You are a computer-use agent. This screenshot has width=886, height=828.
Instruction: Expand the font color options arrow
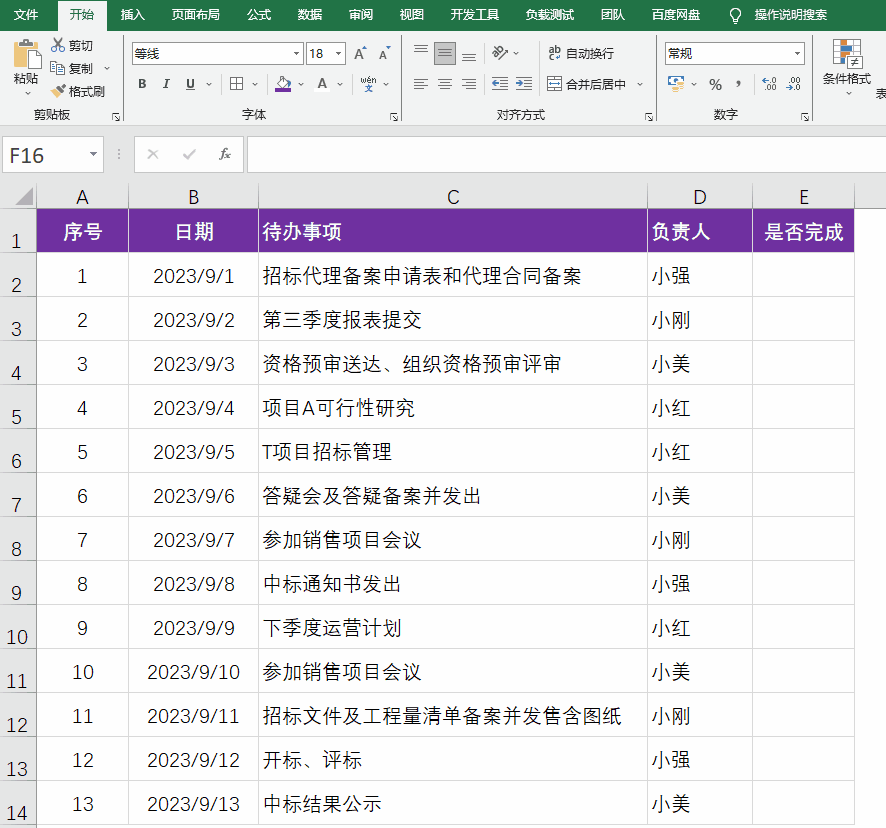pos(340,84)
